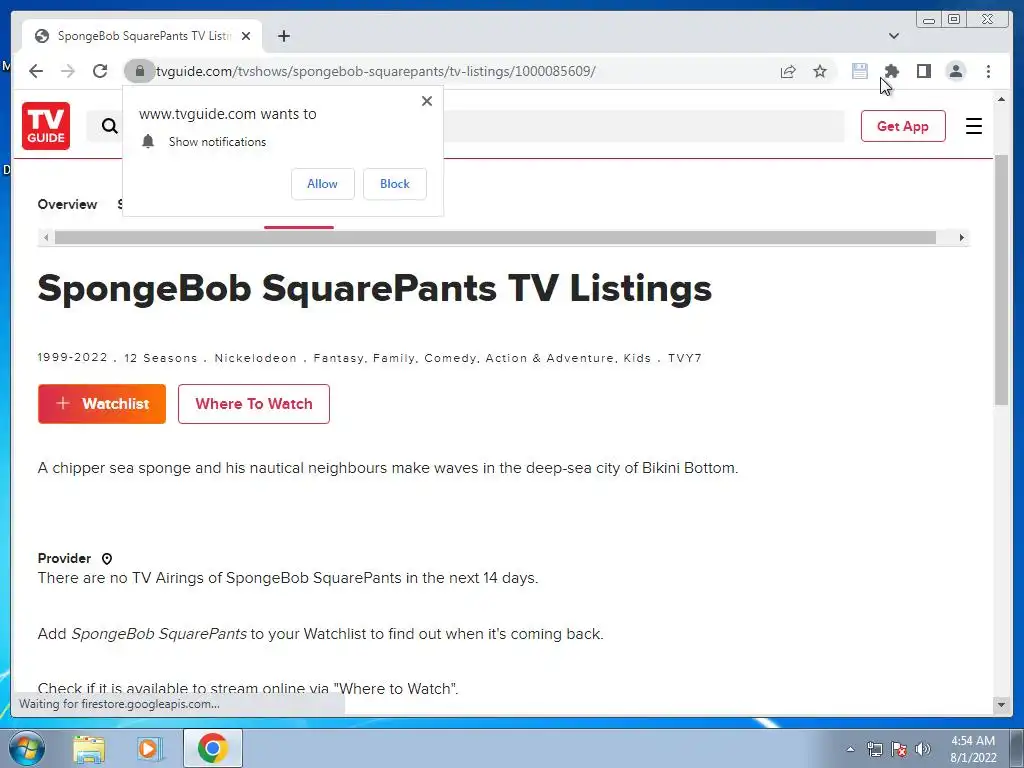Click the Chrome taskbar icon

click(x=213, y=748)
